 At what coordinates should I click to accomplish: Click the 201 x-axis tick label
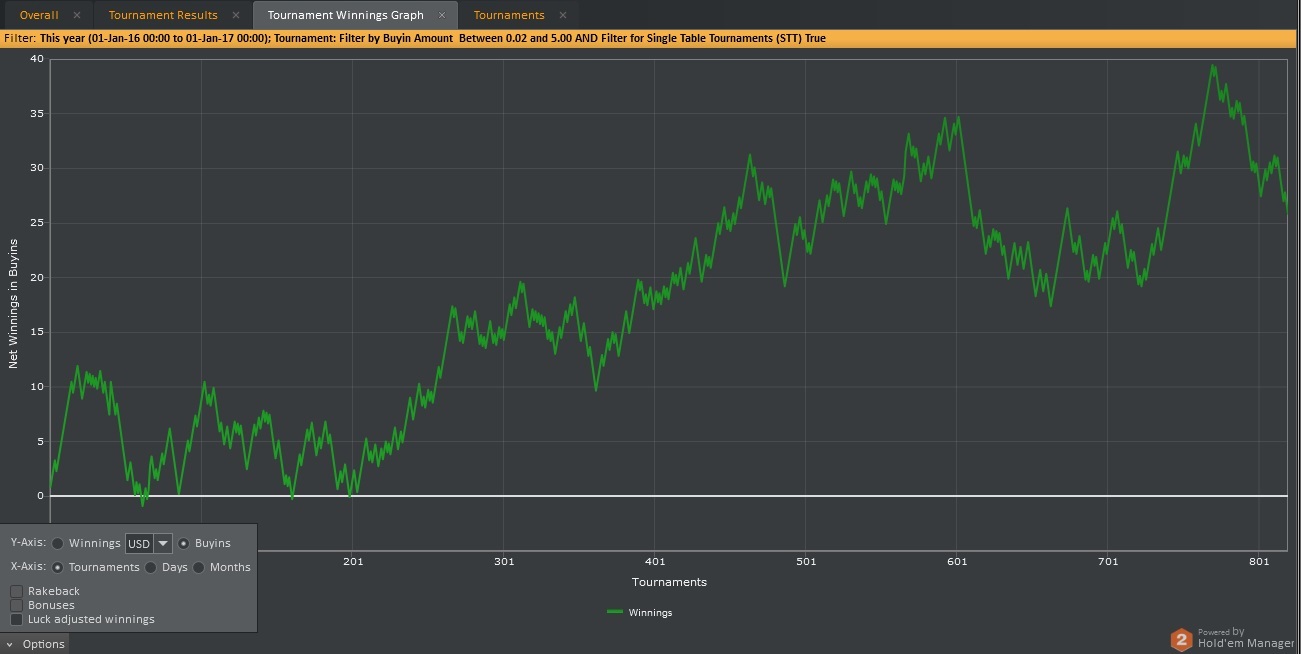[x=353, y=562]
